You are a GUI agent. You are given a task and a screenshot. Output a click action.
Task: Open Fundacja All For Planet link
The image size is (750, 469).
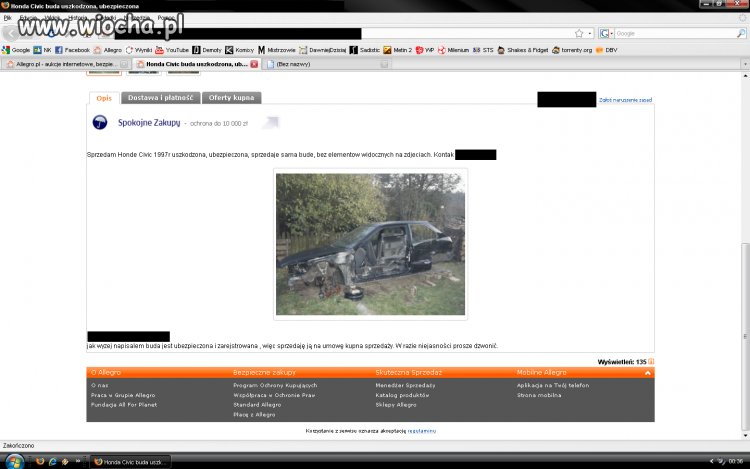124,405
